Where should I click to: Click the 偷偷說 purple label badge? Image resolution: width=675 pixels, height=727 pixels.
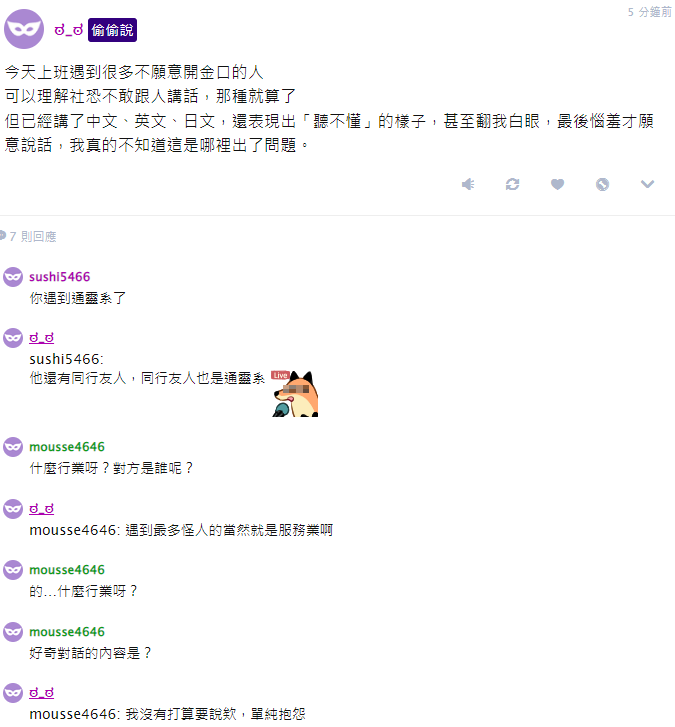click(112, 30)
